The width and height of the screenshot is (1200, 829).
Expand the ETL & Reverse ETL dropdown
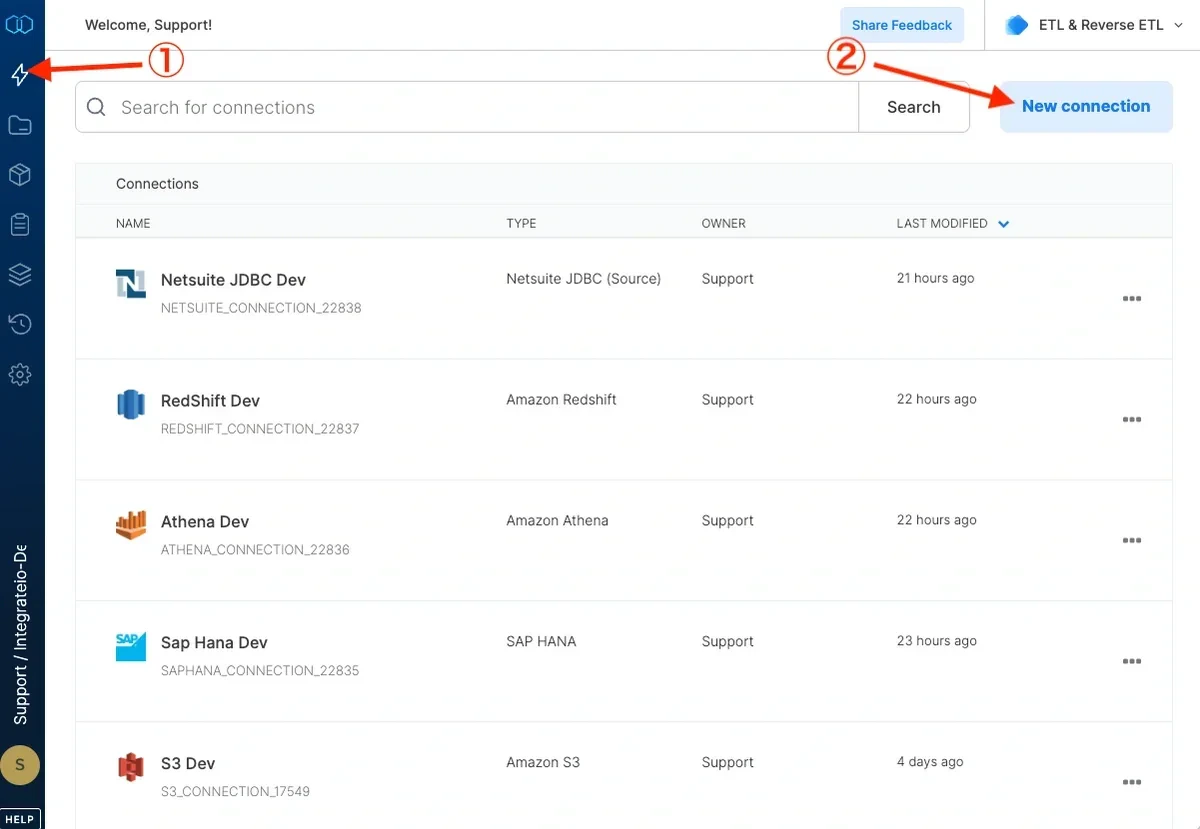click(1177, 26)
